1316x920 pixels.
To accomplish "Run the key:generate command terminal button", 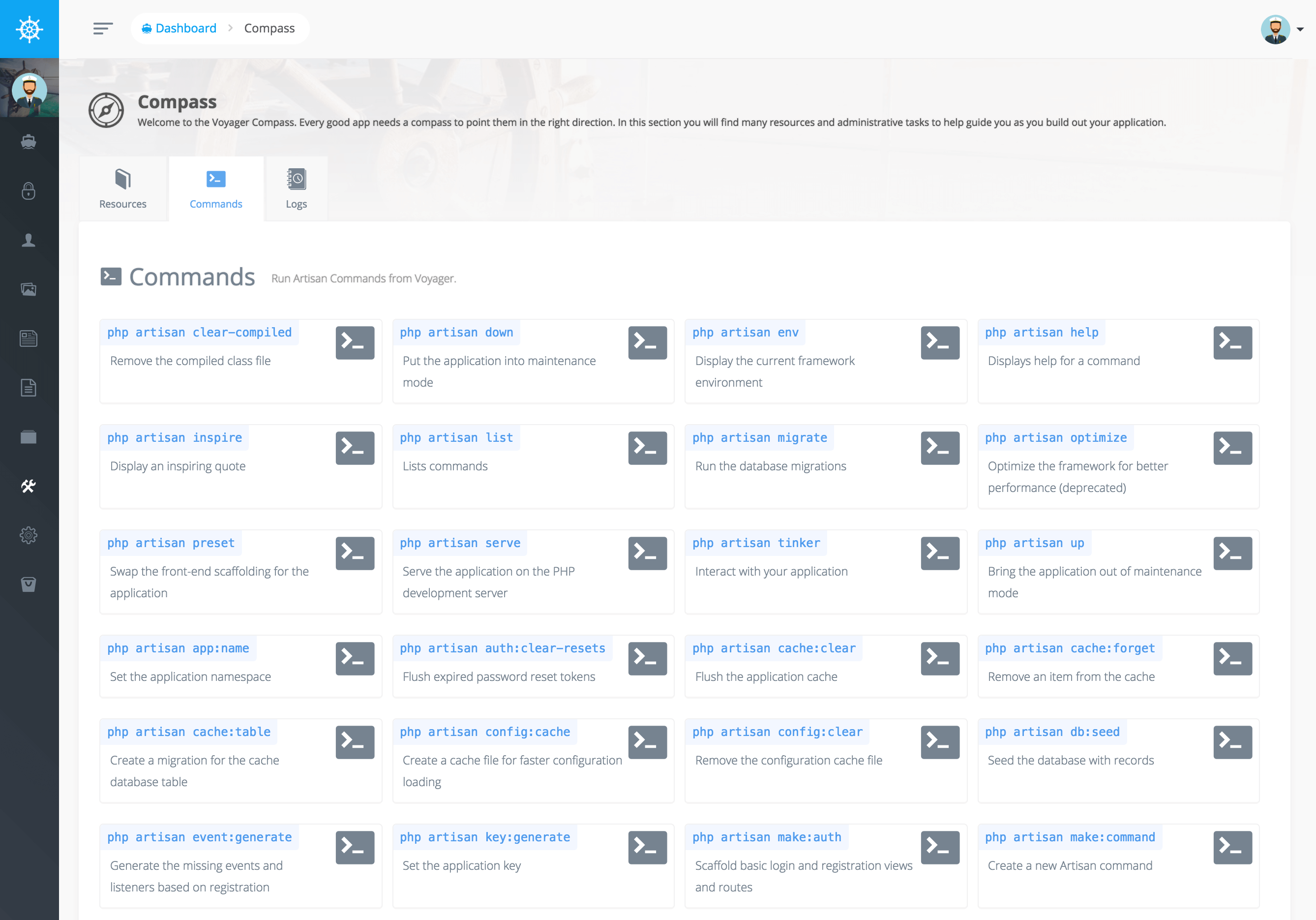I will click(647, 847).
